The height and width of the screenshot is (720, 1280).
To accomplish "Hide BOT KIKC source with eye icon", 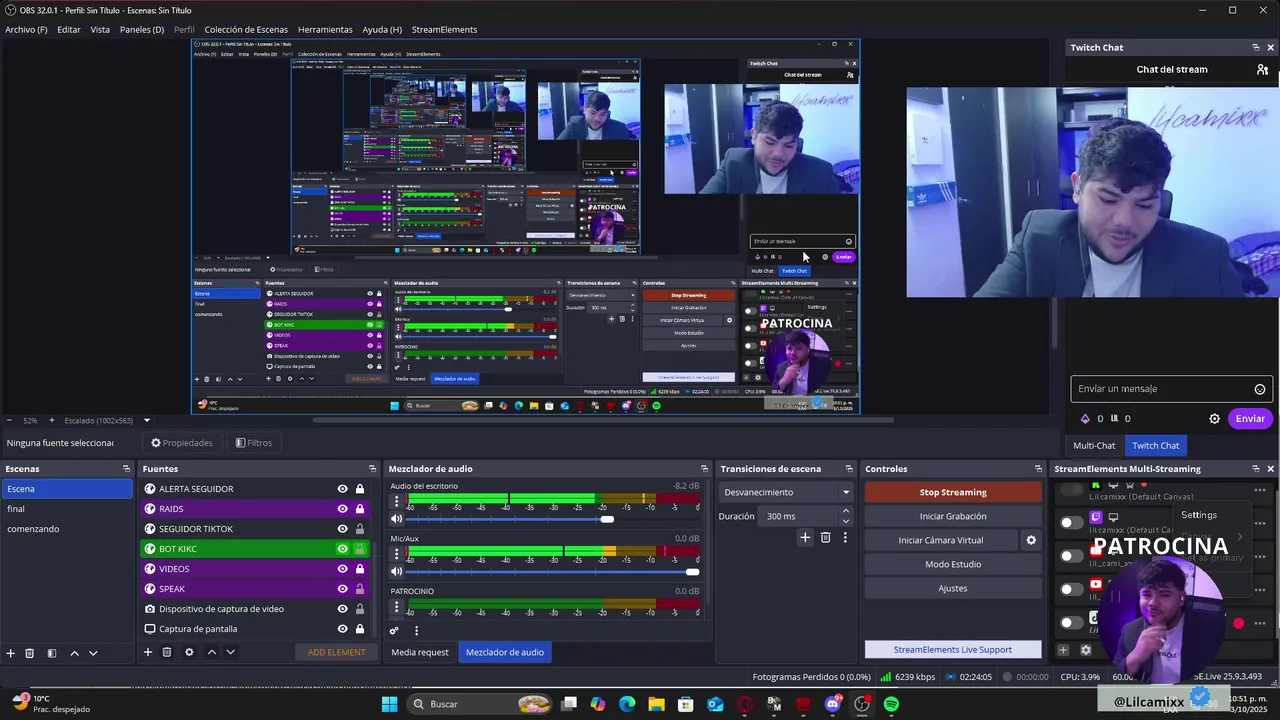I will point(342,549).
